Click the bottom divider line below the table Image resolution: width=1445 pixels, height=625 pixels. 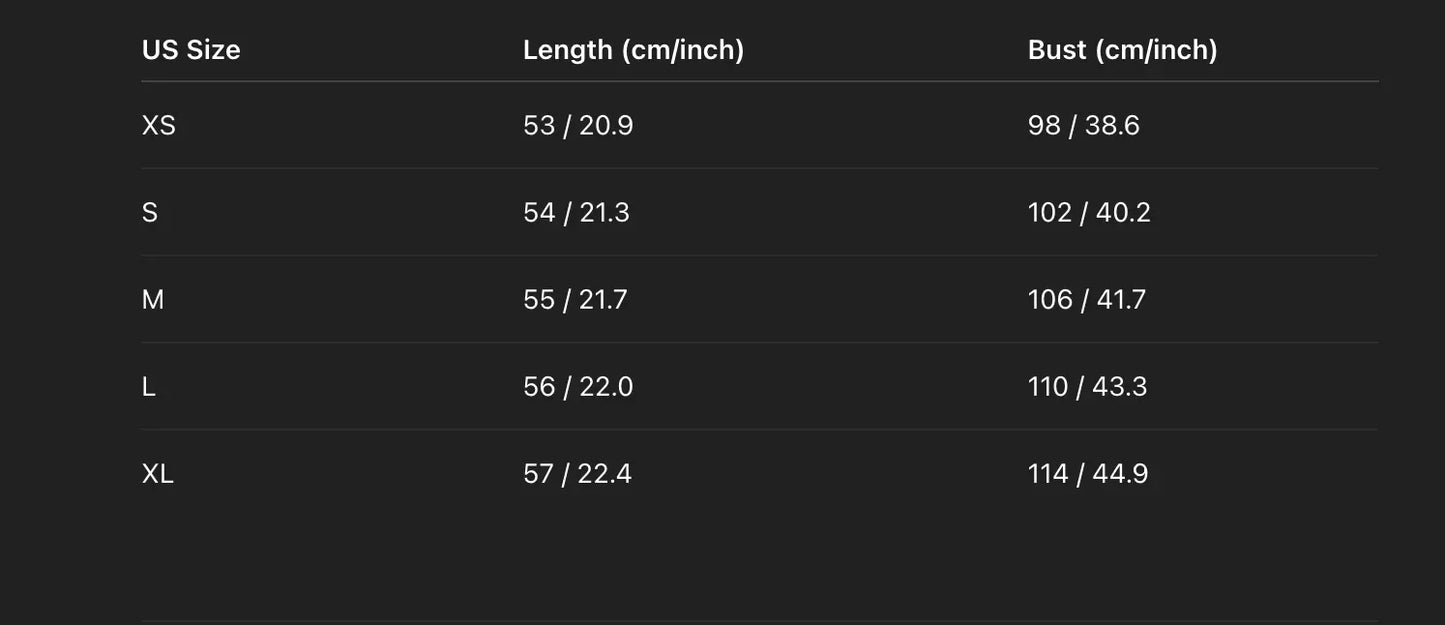[760, 621]
